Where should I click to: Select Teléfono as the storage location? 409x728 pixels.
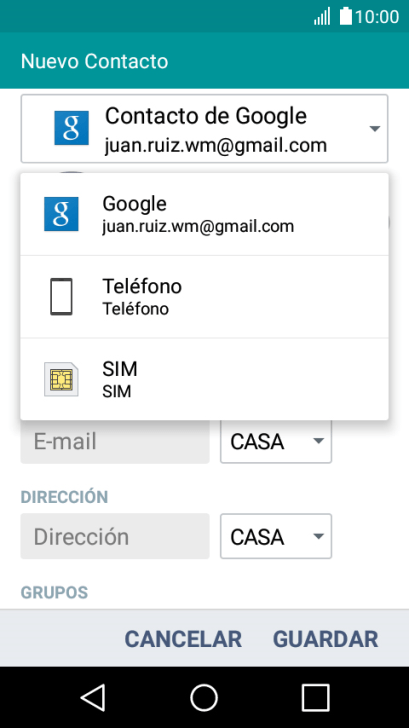[204, 297]
